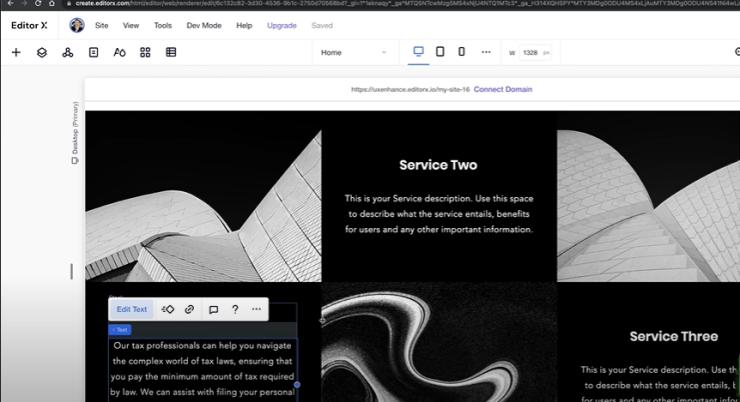Open the Pages panel icon
Image resolution: width=740 pixels, height=402 pixels.
click(x=93, y=52)
